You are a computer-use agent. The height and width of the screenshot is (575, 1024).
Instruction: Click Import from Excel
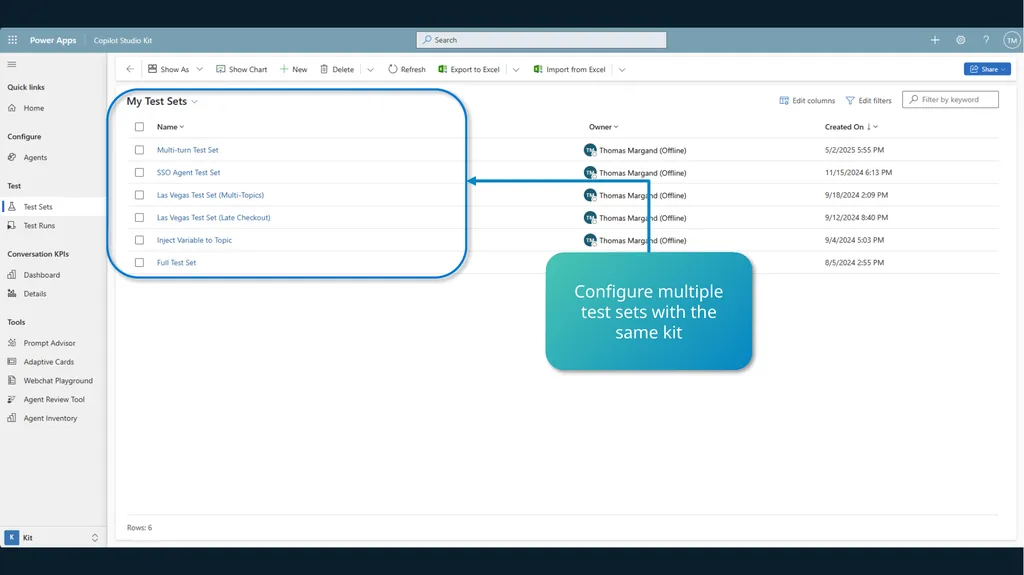(x=569, y=69)
